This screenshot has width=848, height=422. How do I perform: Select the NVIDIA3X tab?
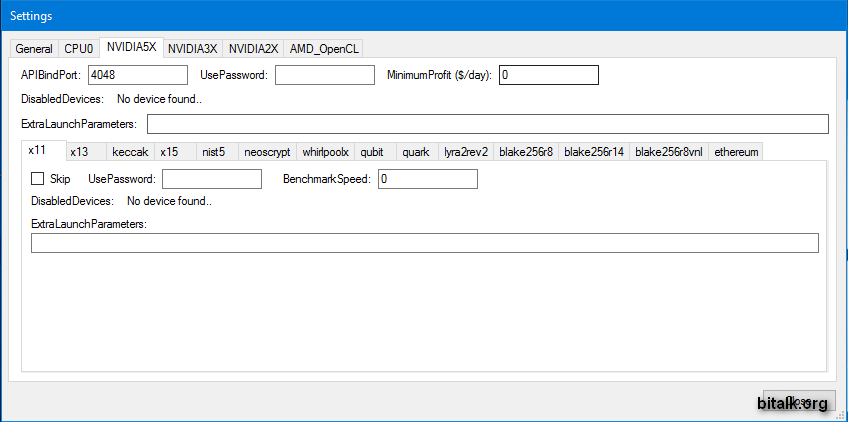pos(192,49)
